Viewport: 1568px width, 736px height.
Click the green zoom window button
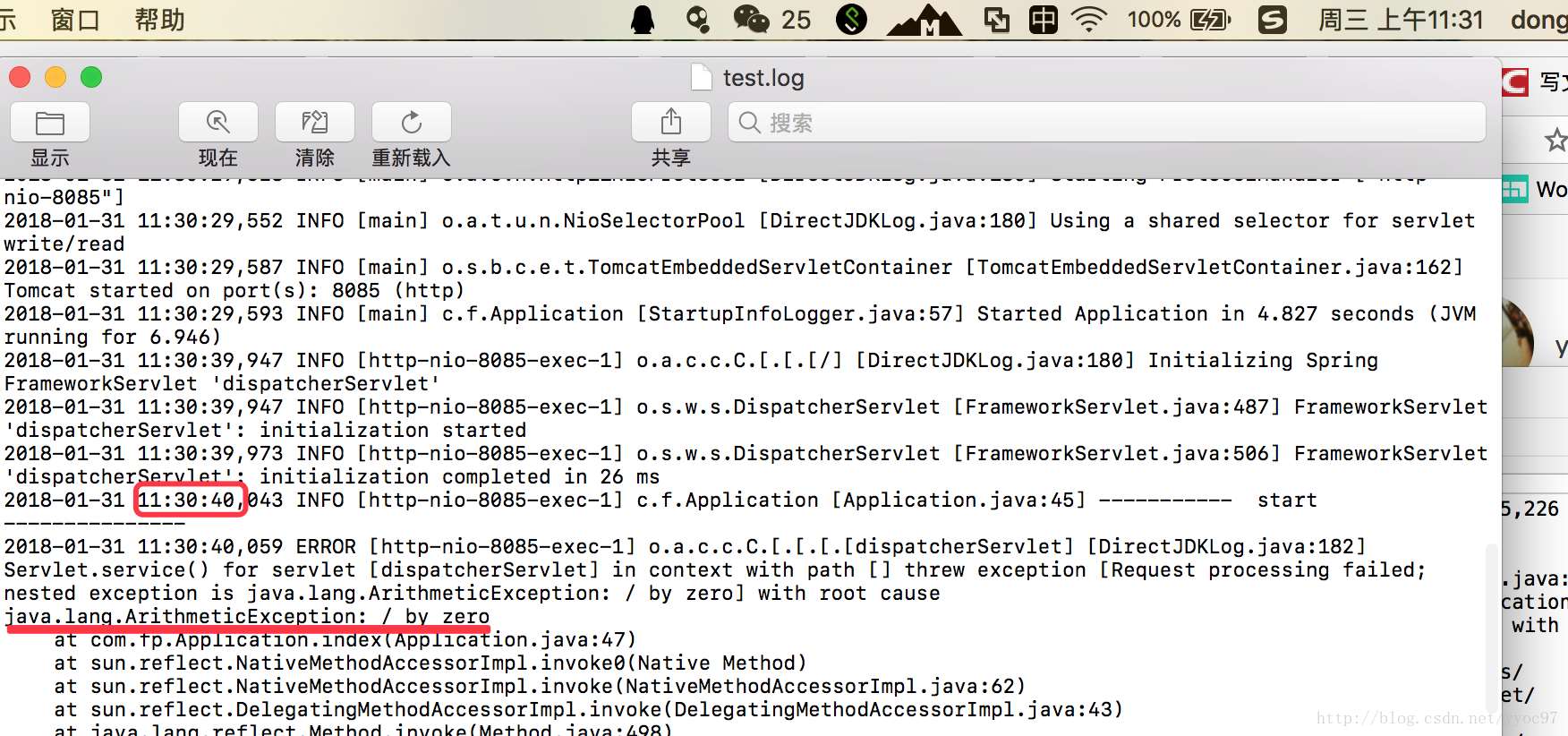91,78
